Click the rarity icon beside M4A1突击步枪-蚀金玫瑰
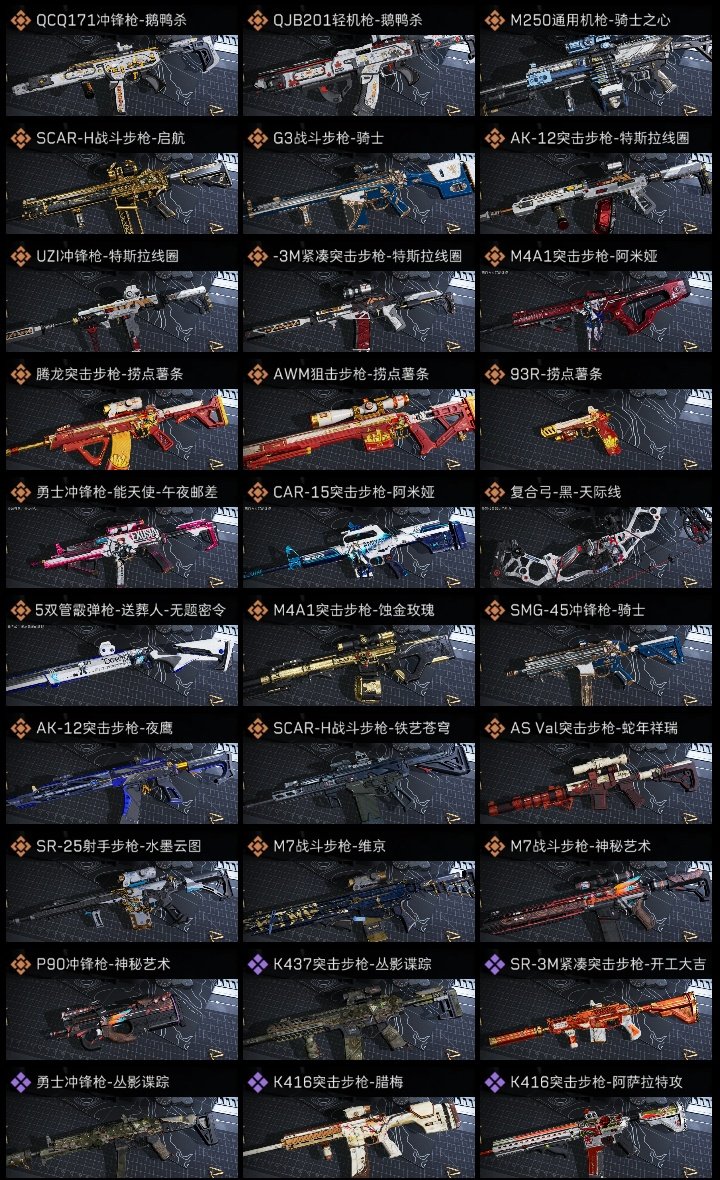720x1180 pixels. click(257, 610)
